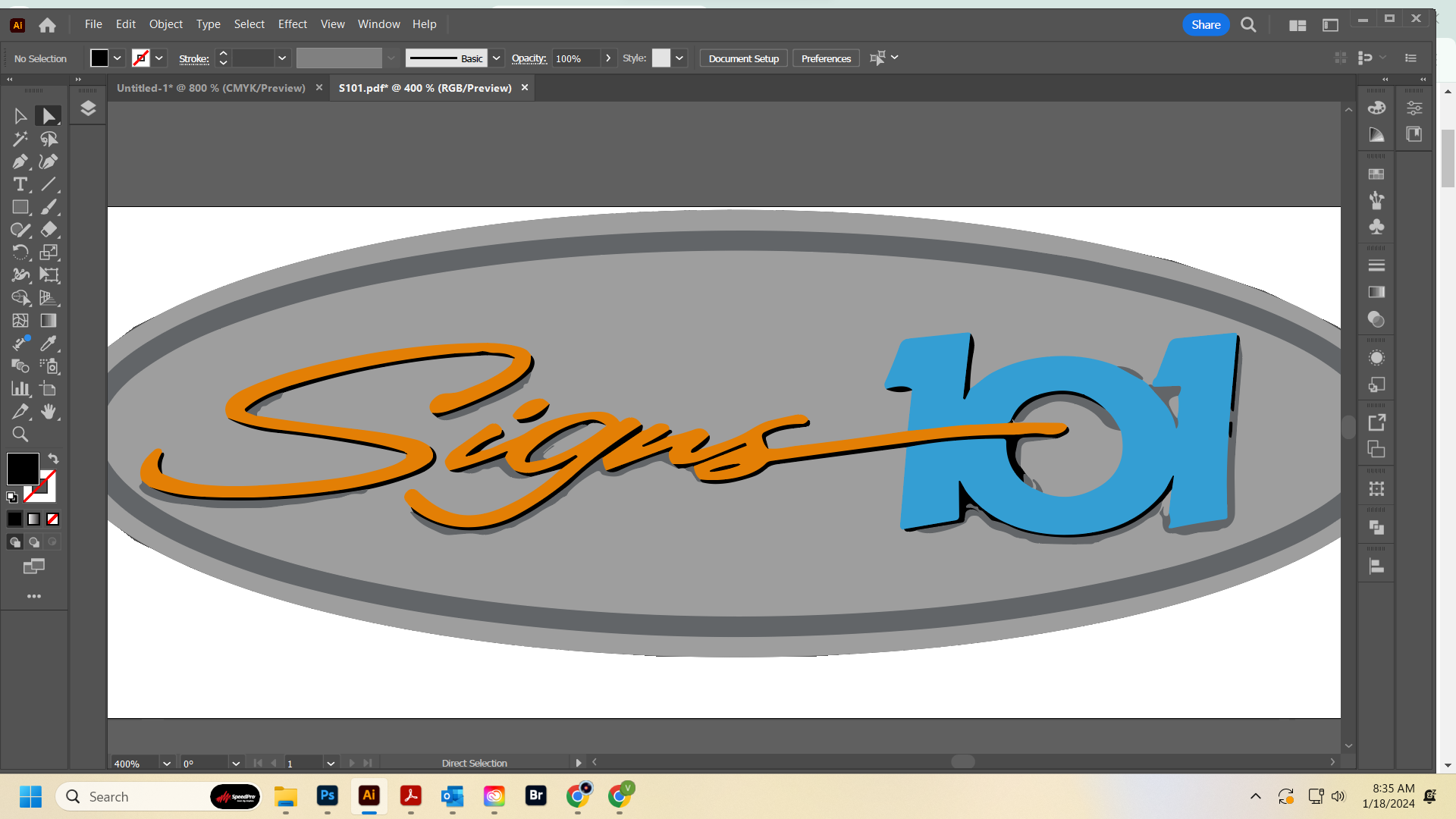Open the Basic brush definition dropdown
The height and width of the screenshot is (819, 1456).
tap(497, 58)
